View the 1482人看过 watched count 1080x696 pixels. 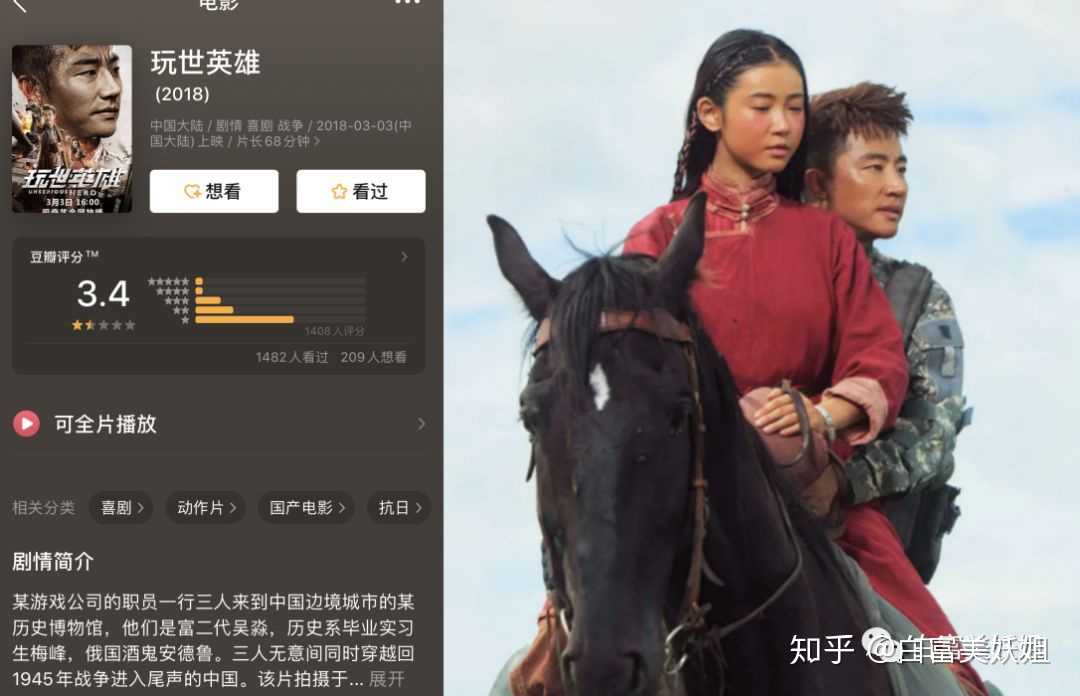coord(292,357)
